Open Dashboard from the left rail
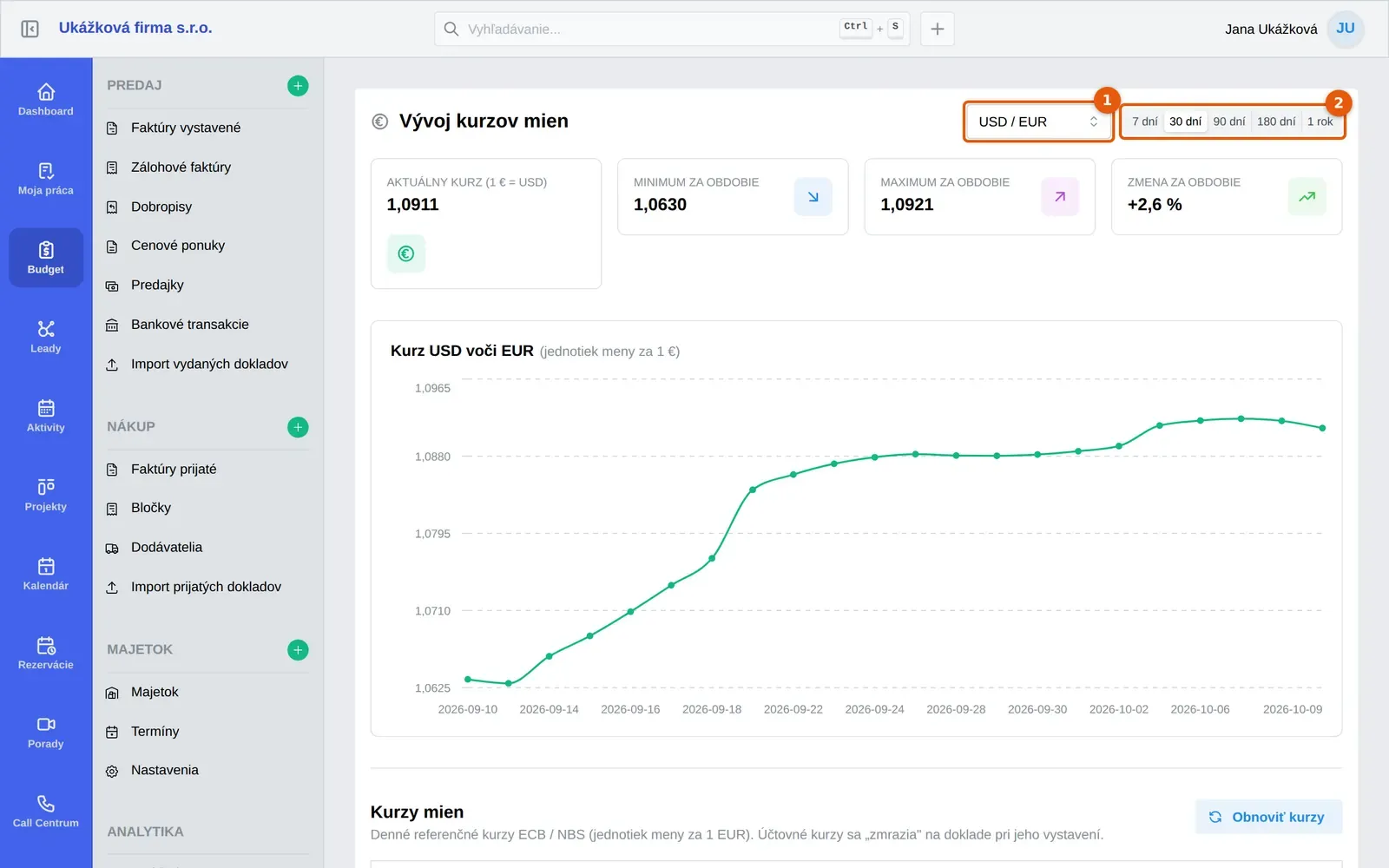 pos(46,100)
